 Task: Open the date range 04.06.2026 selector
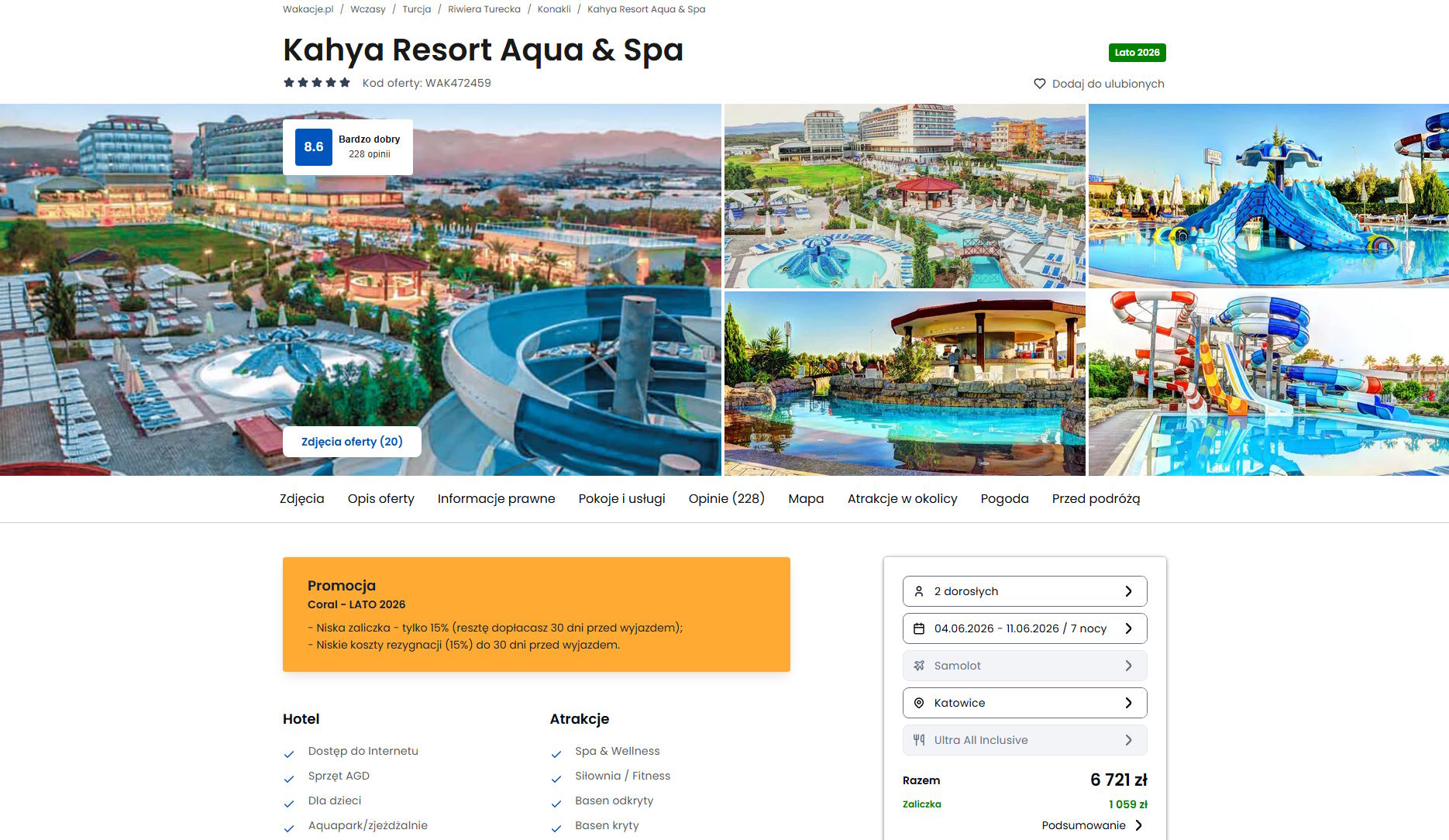click(1024, 628)
